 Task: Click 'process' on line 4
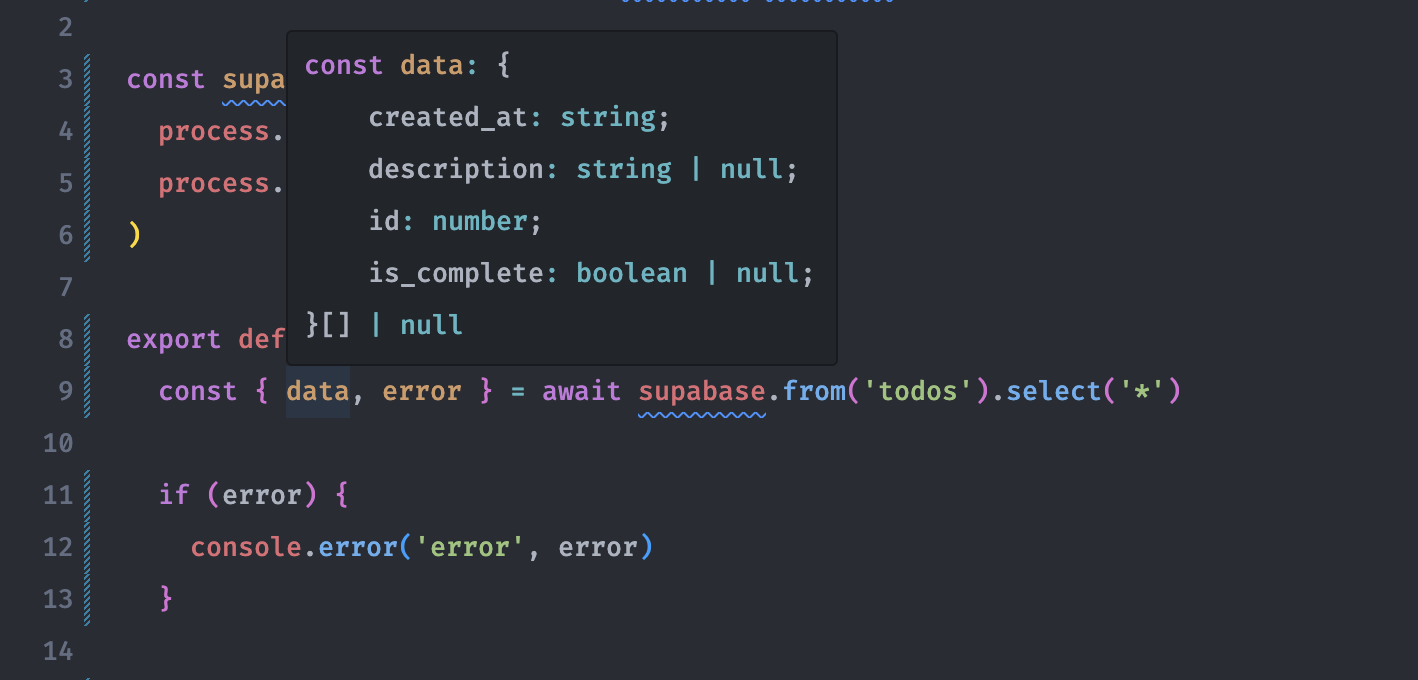214,131
